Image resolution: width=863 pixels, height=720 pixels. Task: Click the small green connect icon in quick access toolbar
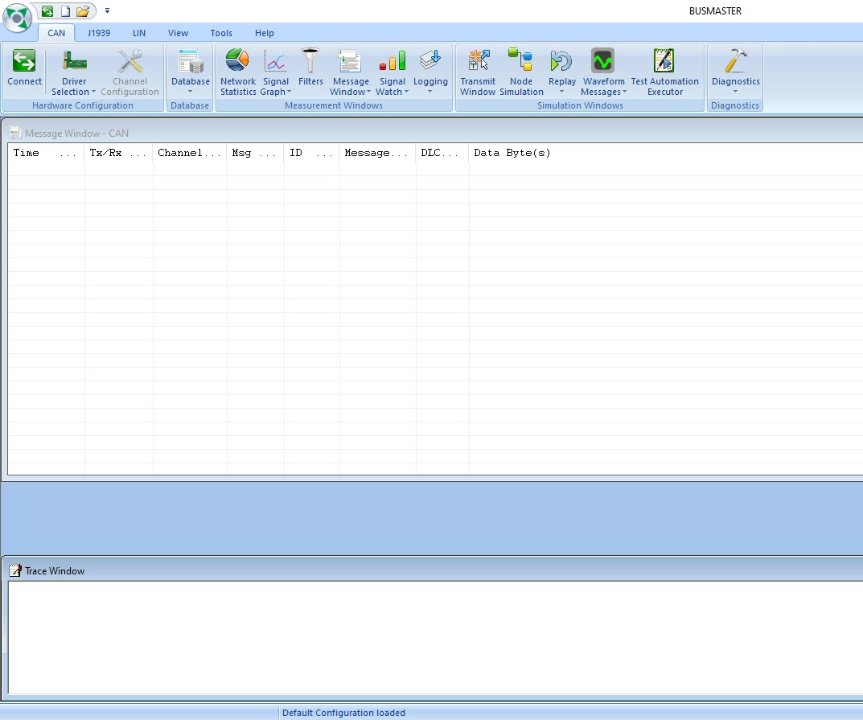(47, 11)
